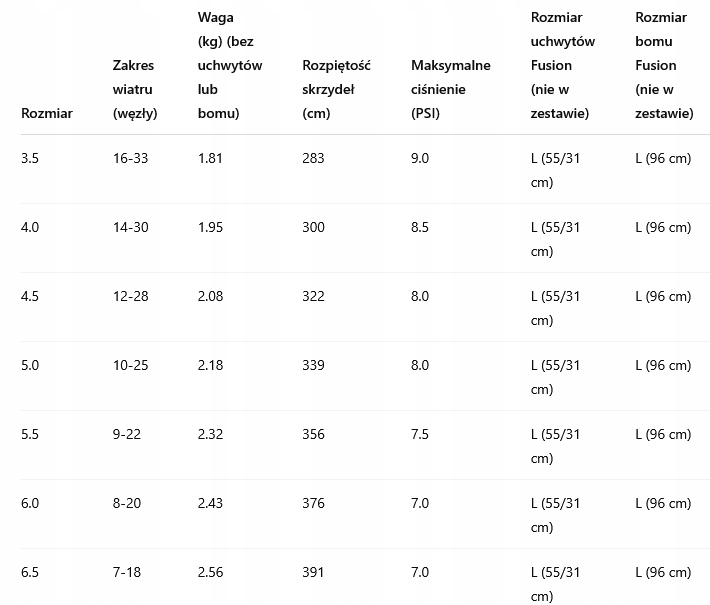Click the weight value 2.32
This screenshot has width=710, height=605.
click(x=210, y=434)
